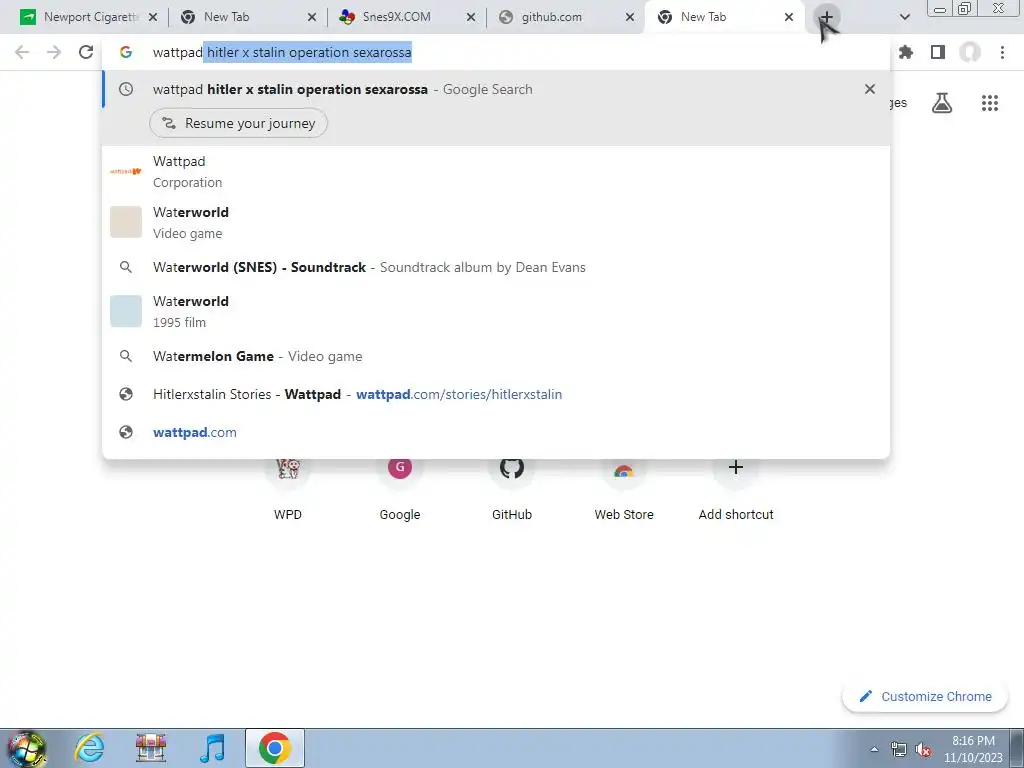Remove the history suggestion with X

[x=869, y=89]
